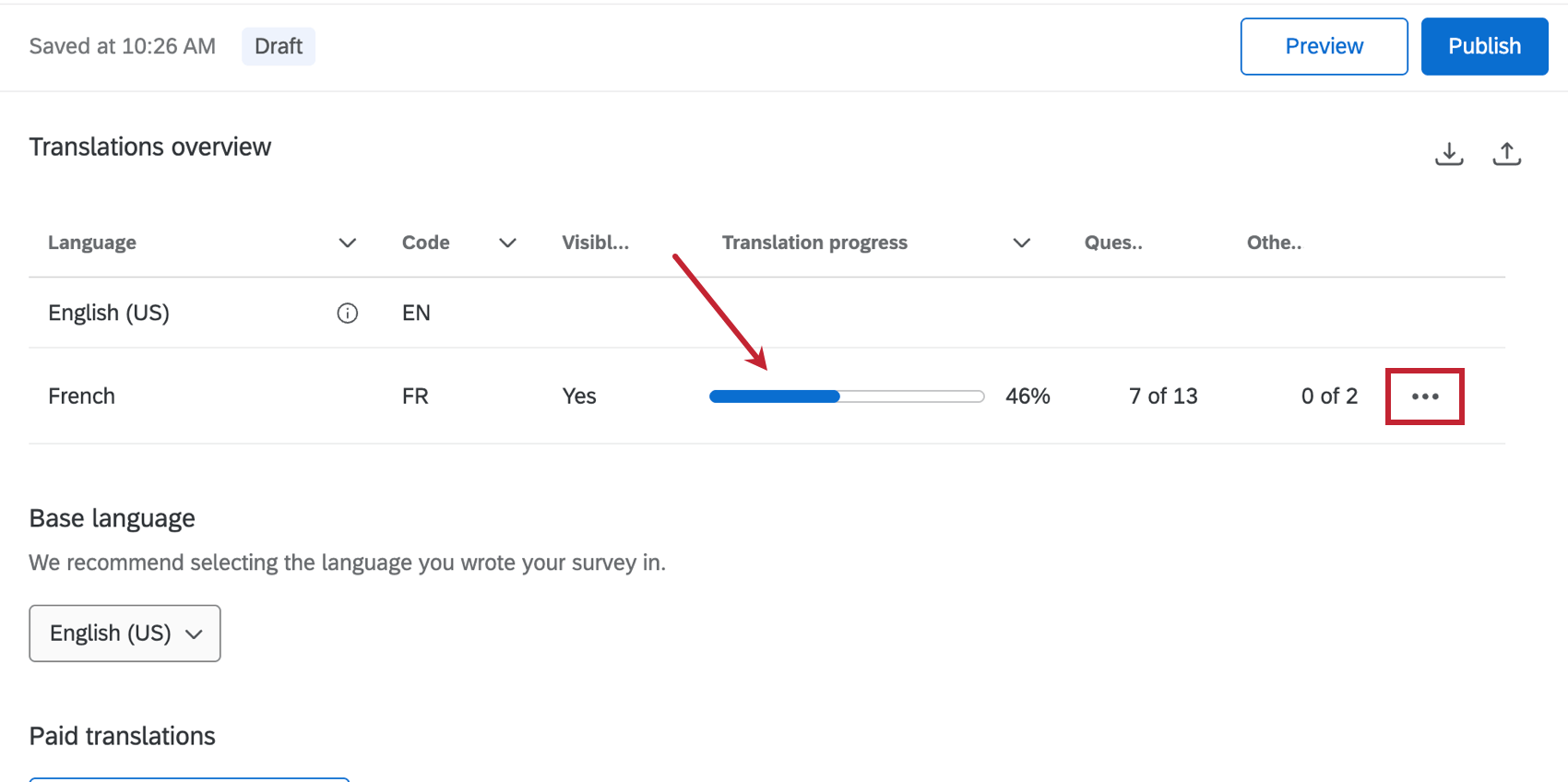Screen dimensions: 1568x782
Task: Open the French row three-dots menu
Action: (x=1425, y=397)
